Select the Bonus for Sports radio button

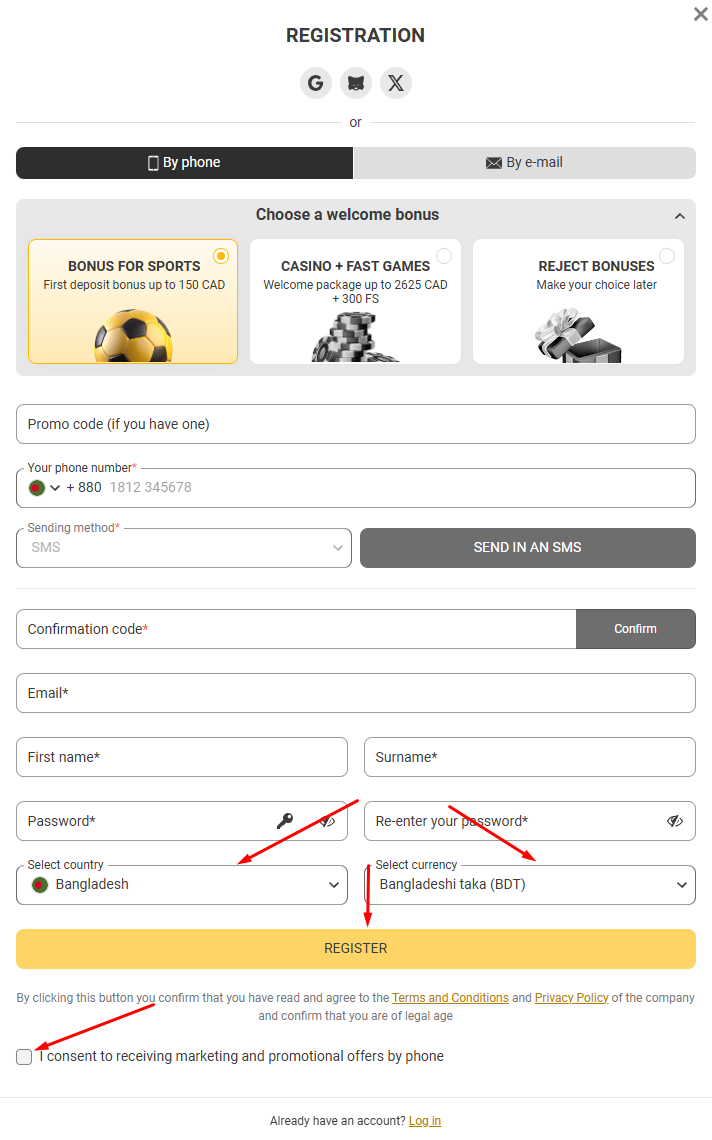(x=221, y=256)
